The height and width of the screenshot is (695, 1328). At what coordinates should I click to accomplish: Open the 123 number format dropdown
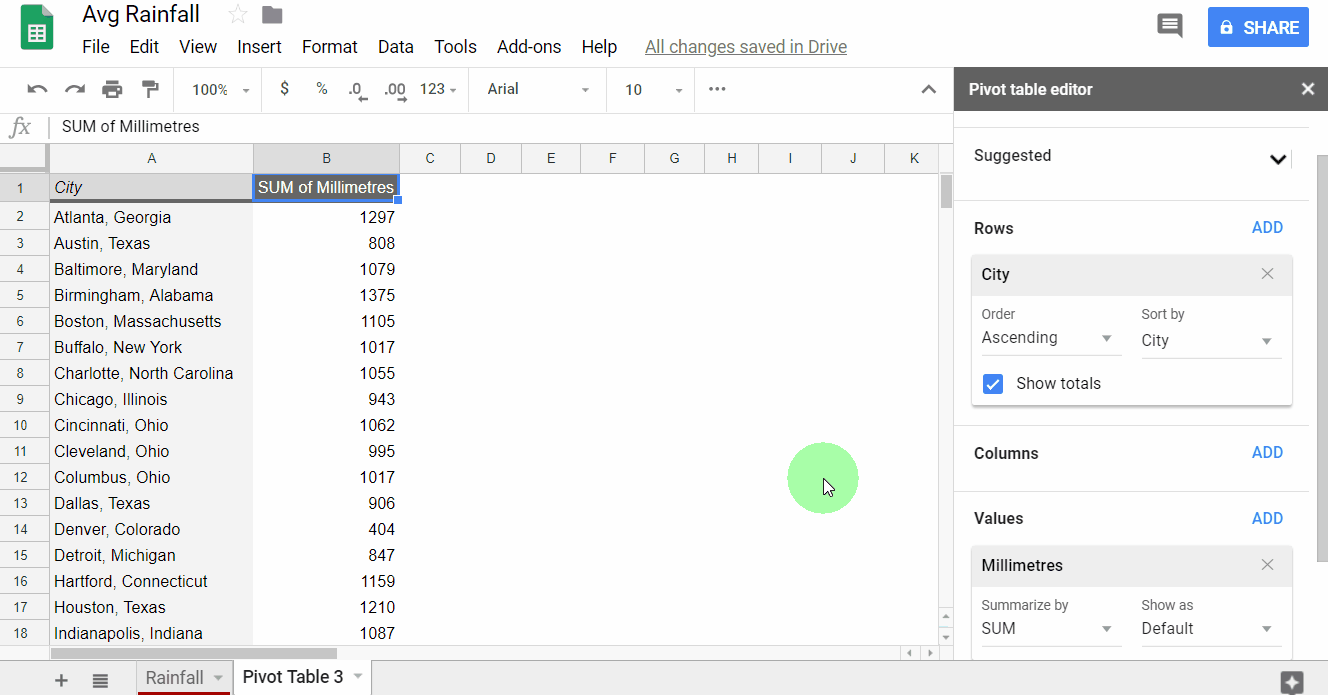click(438, 89)
